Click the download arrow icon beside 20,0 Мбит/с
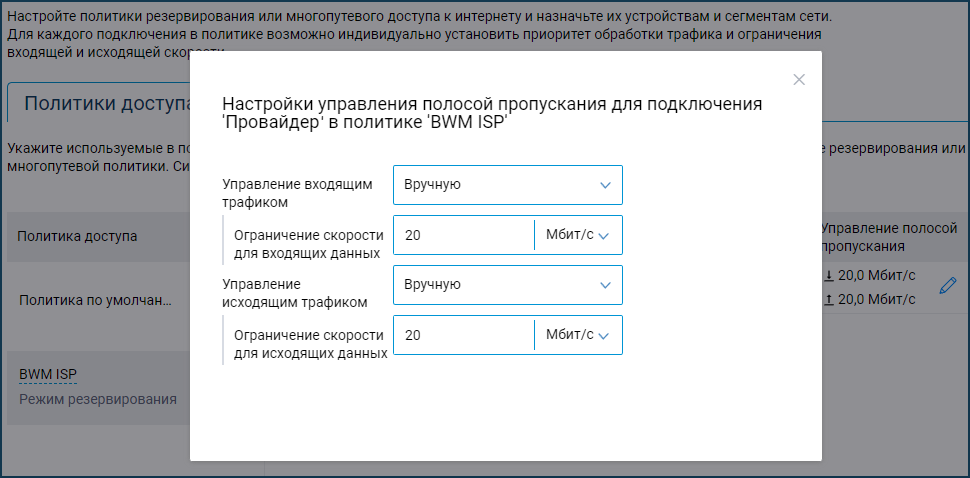Image resolution: width=970 pixels, height=478 pixels. click(828, 276)
